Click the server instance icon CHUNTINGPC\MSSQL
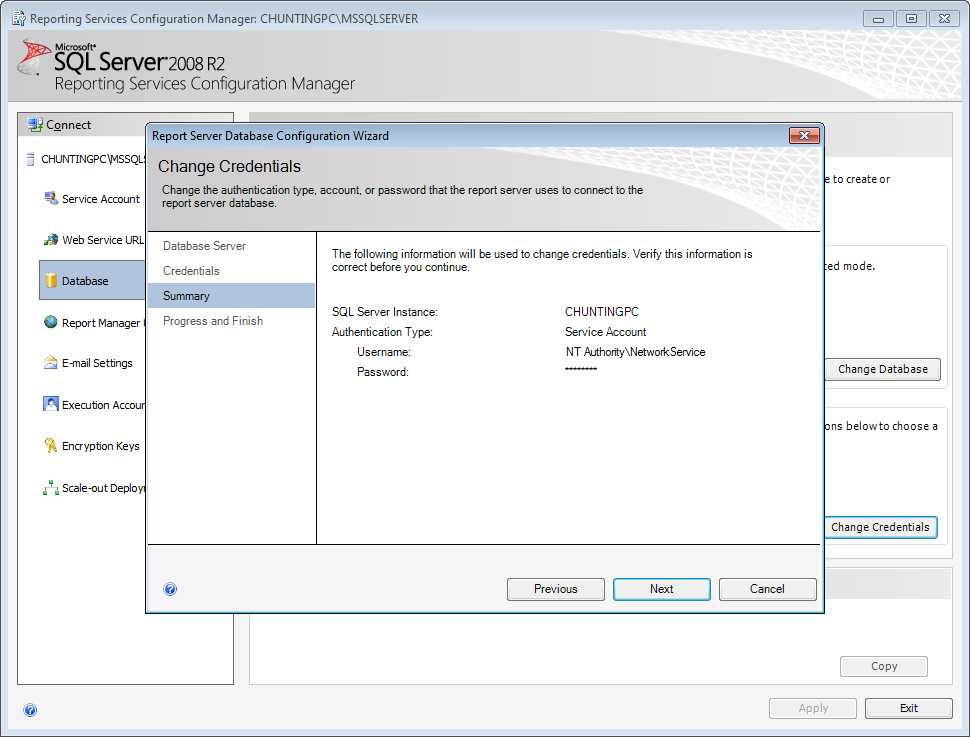Image resolution: width=970 pixels, height=737 pixels. (30, 159)
